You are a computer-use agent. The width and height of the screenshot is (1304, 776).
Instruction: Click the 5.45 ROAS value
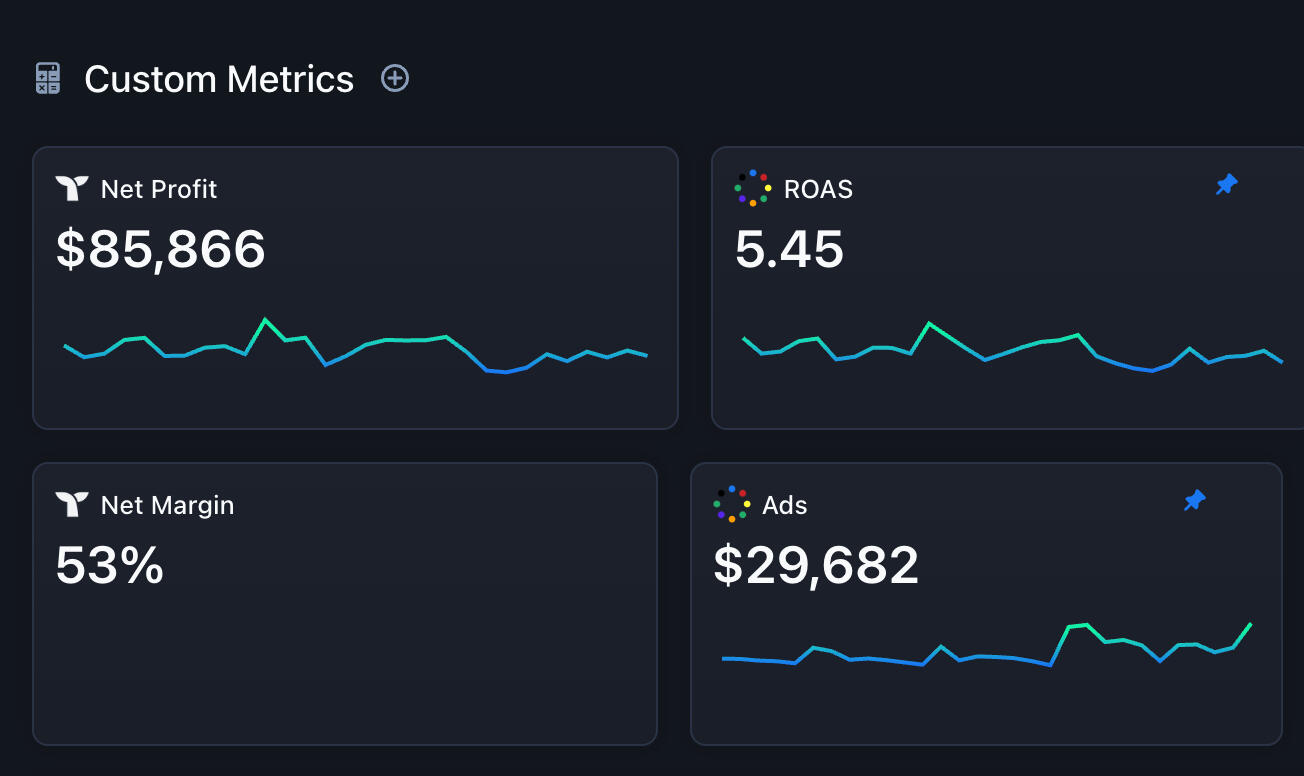click(789, 250)
